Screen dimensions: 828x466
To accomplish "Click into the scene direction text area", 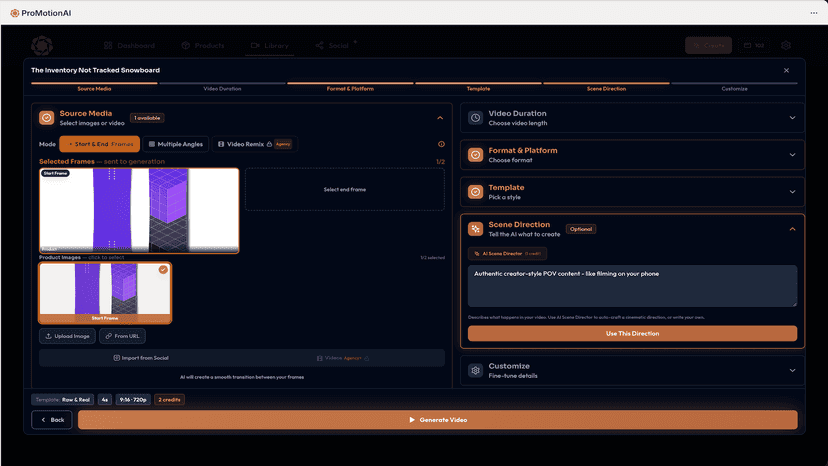I will point(632,286).
